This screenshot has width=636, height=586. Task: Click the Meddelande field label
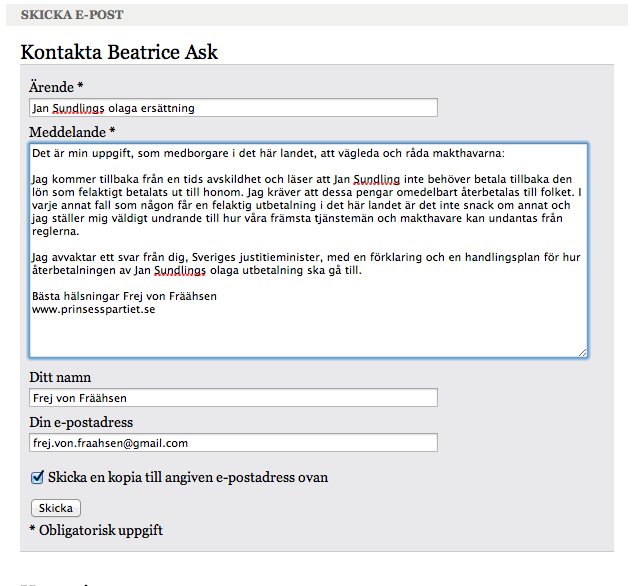click(x=72, y=132)
